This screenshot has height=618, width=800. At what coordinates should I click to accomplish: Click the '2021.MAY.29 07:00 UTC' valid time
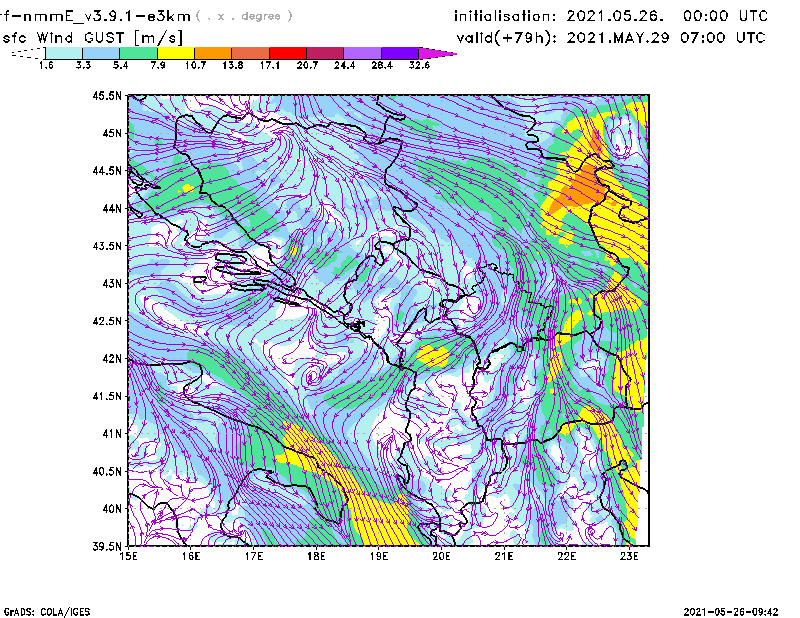point(666,38)
